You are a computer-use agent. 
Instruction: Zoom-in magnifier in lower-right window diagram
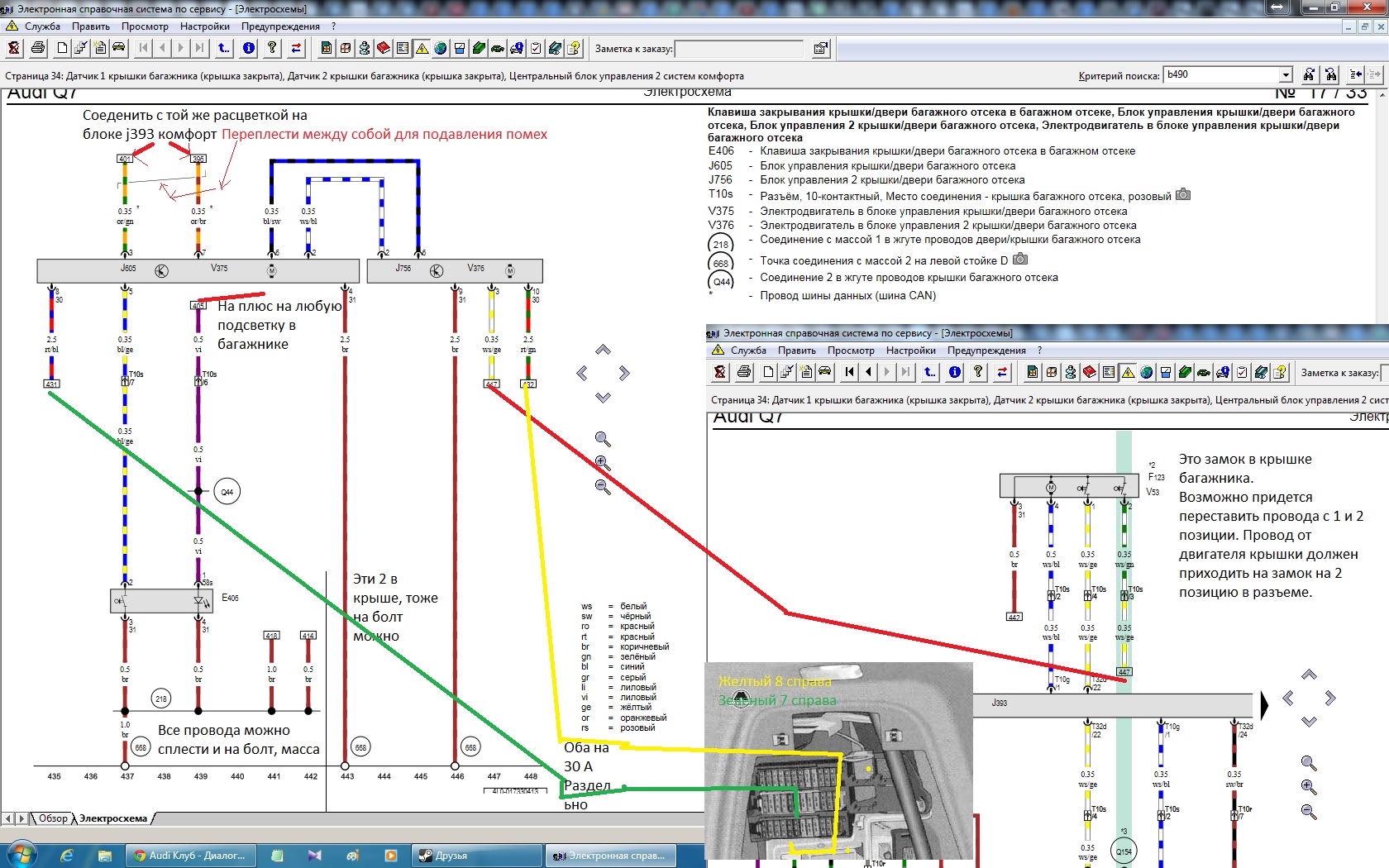[x=1309, y=787]
